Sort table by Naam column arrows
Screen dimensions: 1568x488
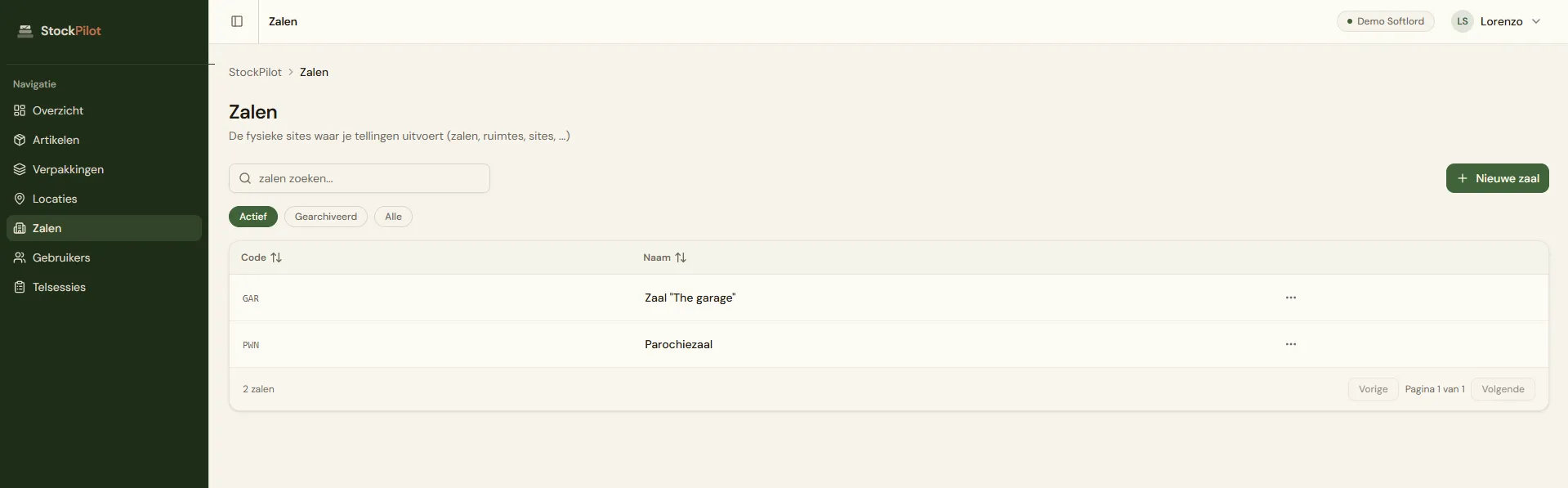coord(681,257)
